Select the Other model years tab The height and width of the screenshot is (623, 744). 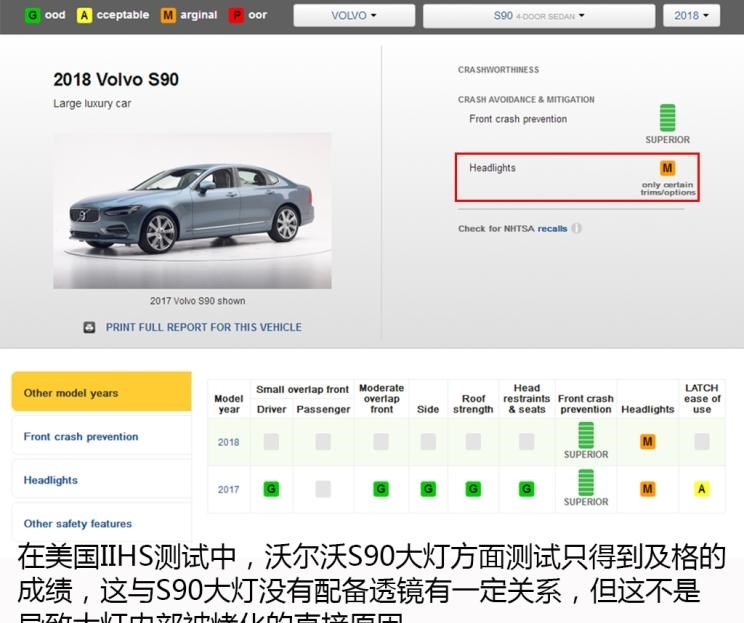click(x=102, y=391)
